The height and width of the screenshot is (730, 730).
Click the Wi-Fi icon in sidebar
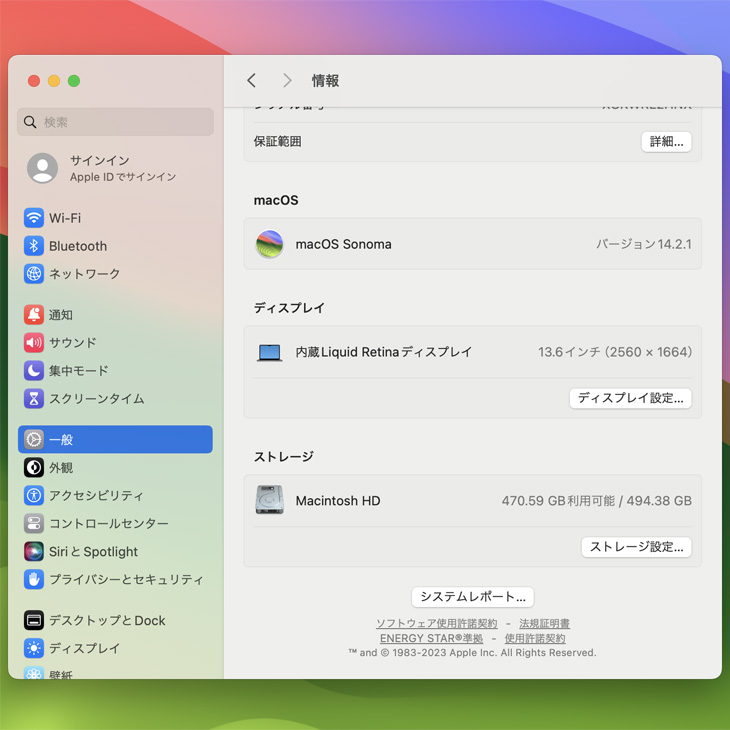click(x=34, y=218)
